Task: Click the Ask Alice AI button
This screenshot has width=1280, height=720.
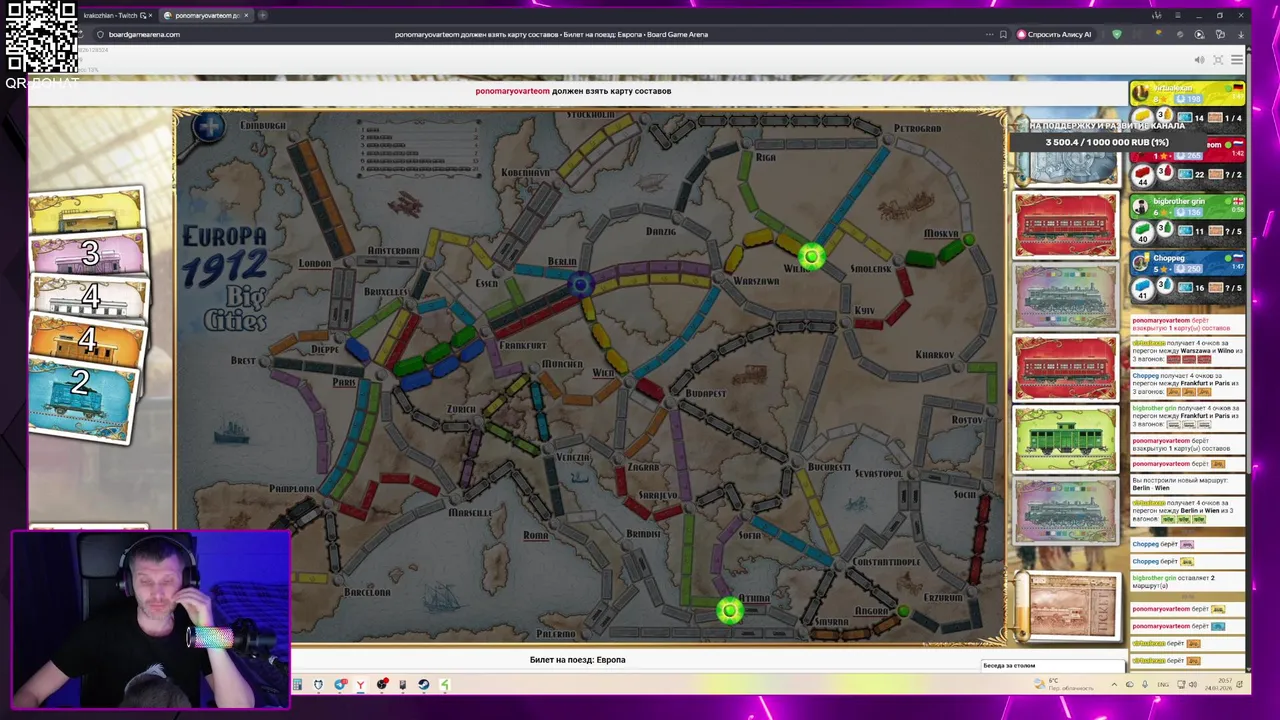Action: 1054,34
